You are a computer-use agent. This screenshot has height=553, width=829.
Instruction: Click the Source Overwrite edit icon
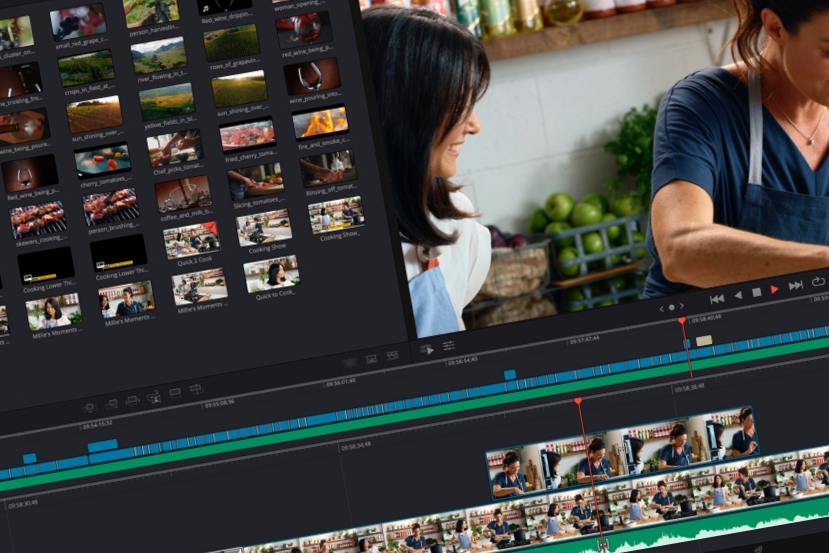pyautogui.click(x=196, y=389)
